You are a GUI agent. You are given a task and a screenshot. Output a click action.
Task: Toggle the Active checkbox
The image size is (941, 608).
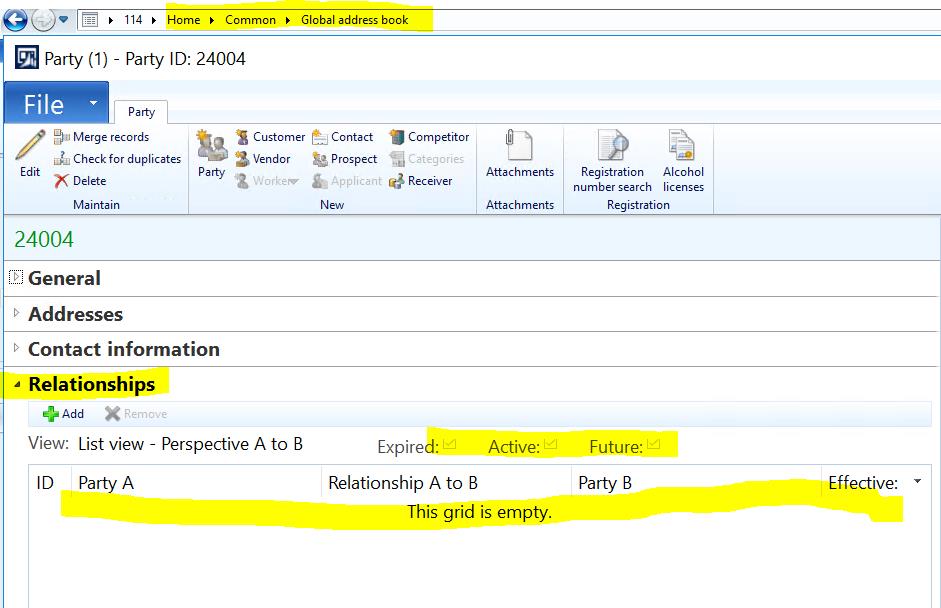click(x=551, y=443)
